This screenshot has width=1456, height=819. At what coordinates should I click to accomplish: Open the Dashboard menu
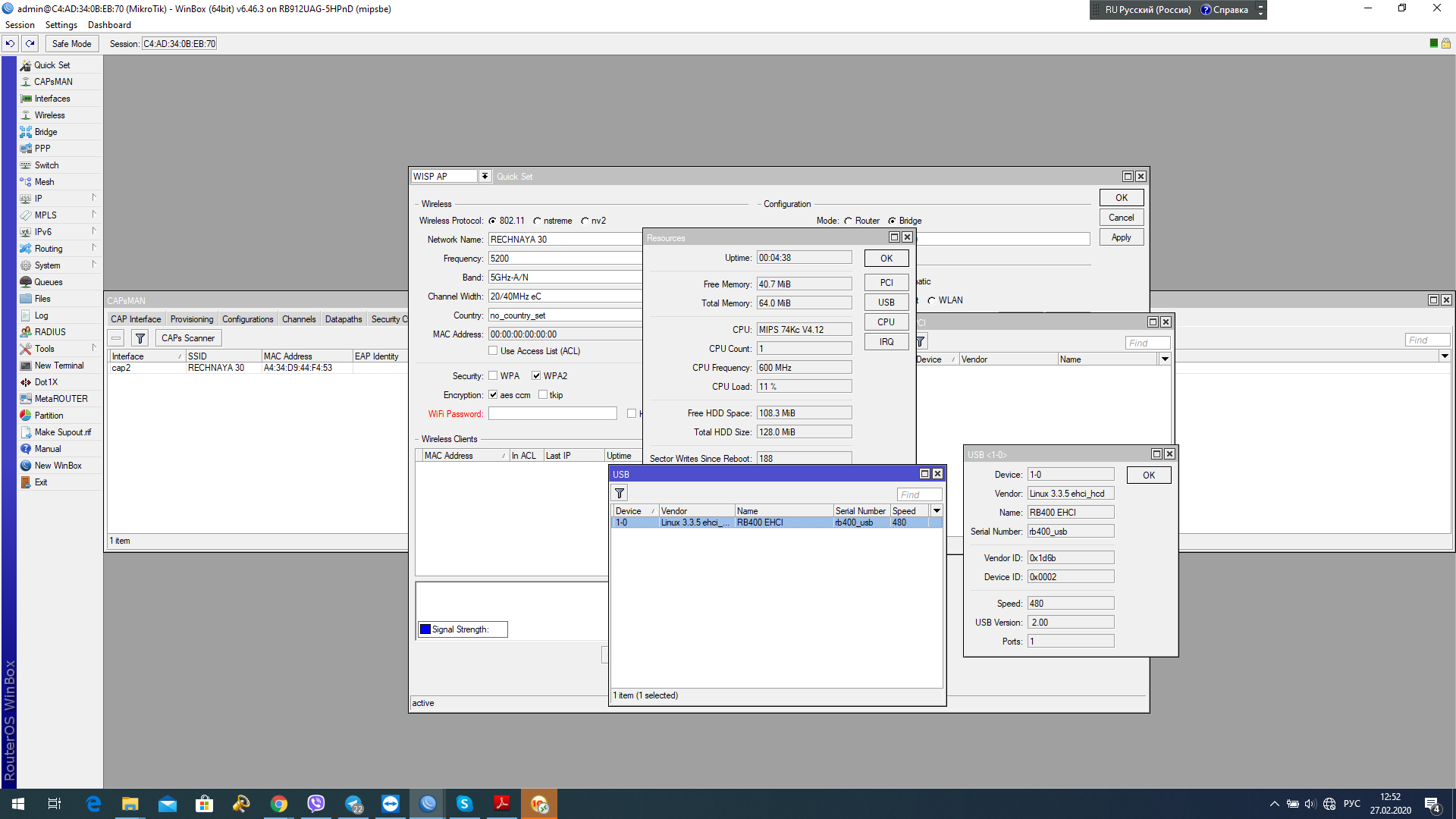pyautogui.click(x=109, y=25)
